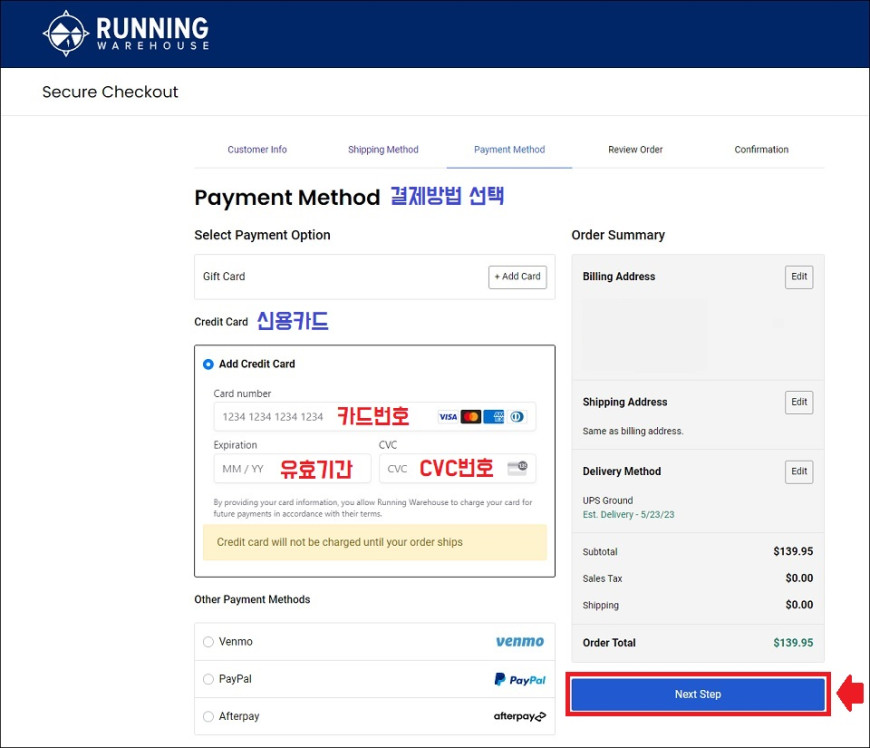Click the Sales Tax $0.00 value

[x=799, y=578]
